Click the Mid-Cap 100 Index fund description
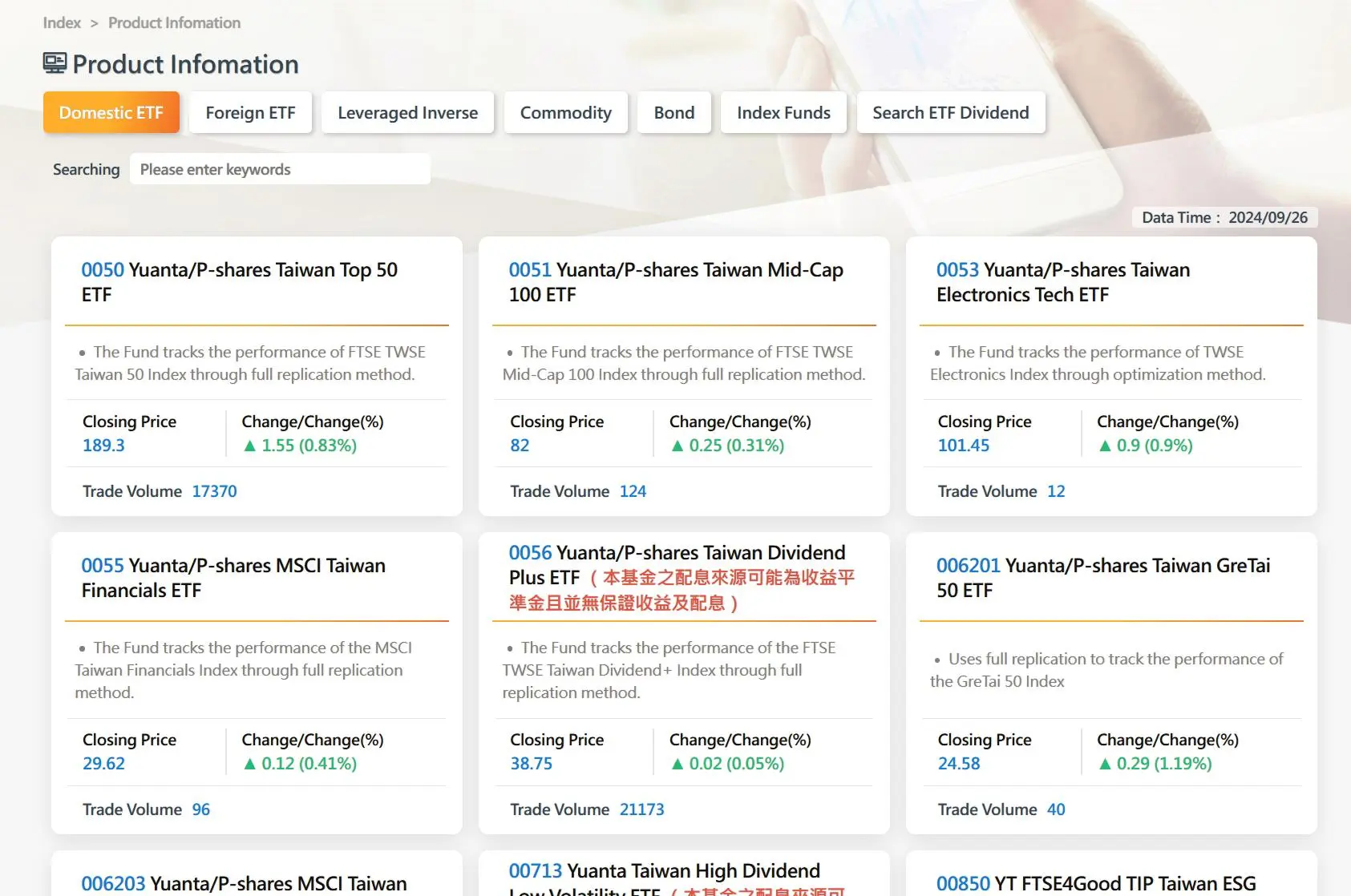Image resolution: width=1351 pixels, height=896 pixels. pos(684,363)
